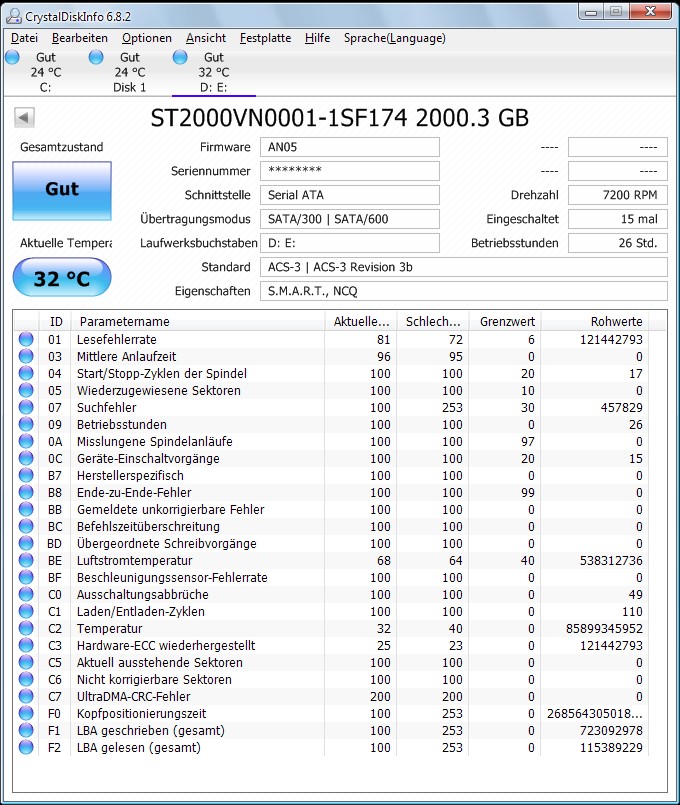The width and height of the screenshot is (680, 805).
Task: Click the 32 °C temperature button
Action: tap(62, 278)
